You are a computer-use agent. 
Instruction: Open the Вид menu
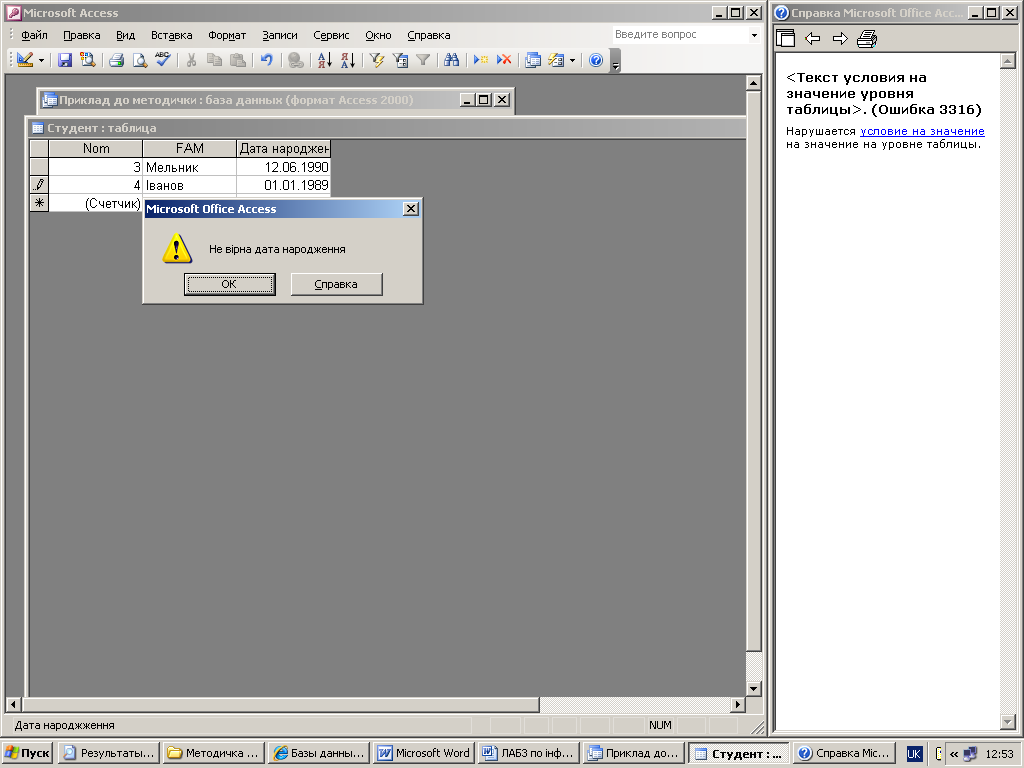coord(125,35)
